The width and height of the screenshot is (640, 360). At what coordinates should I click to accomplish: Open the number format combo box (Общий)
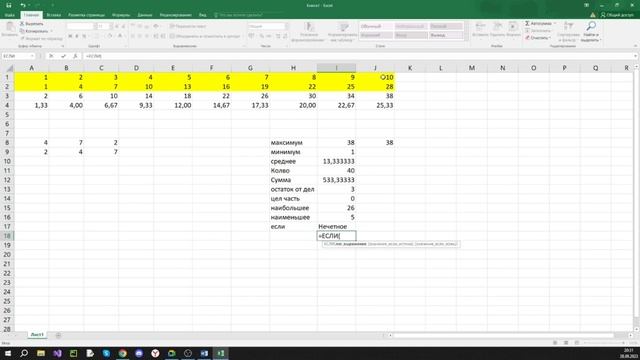pyautogui.click(x=268, y=26)
